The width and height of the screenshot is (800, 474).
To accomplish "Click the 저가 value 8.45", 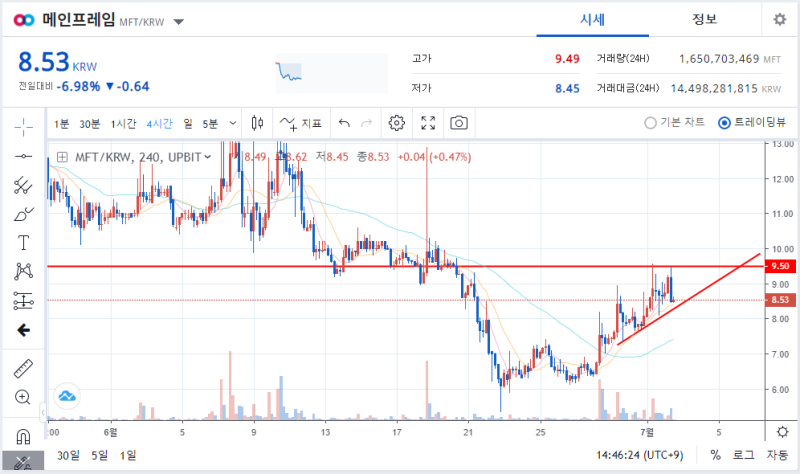I will pos(567,89).
